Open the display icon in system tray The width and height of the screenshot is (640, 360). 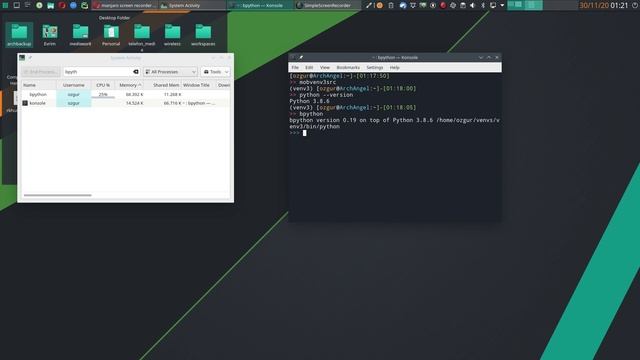point(493,5)
